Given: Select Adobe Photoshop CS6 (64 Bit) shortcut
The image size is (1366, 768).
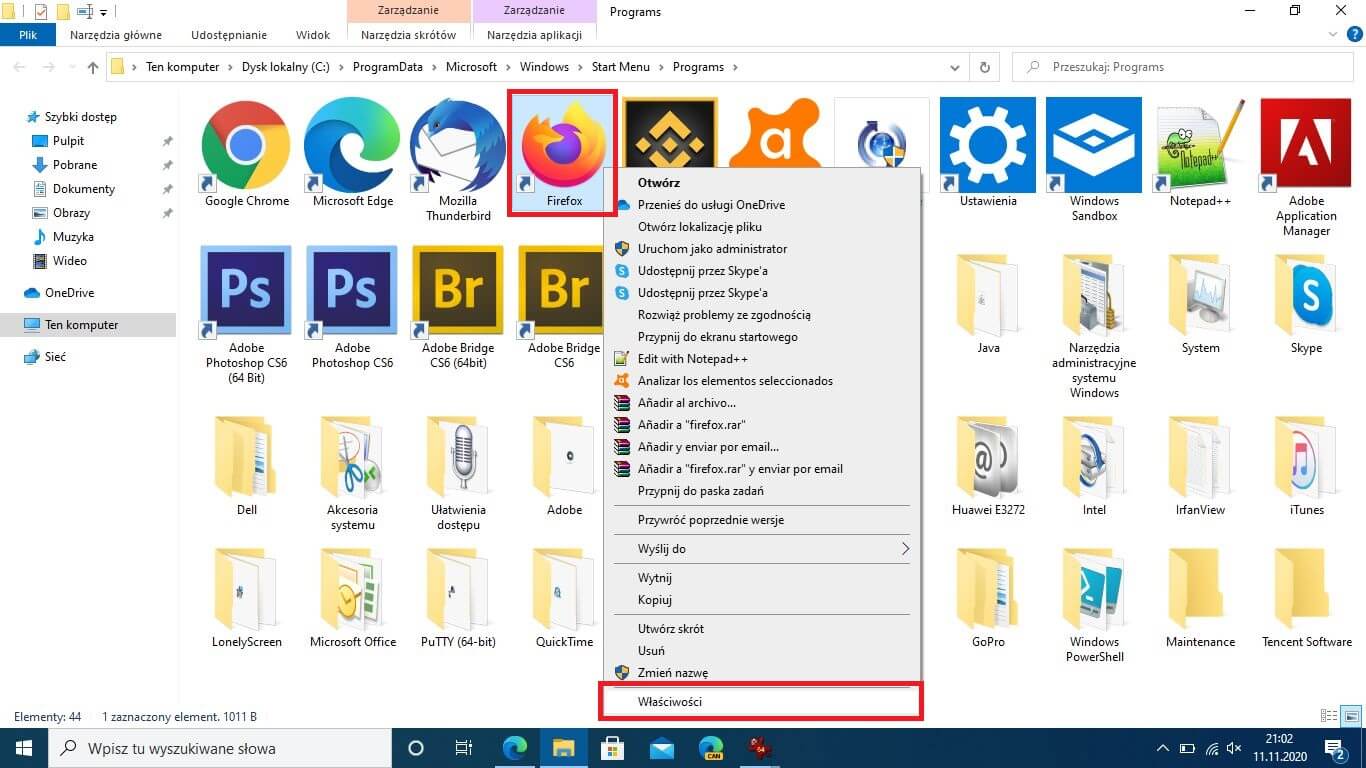Looking at the screenshot, I should 246,292.
